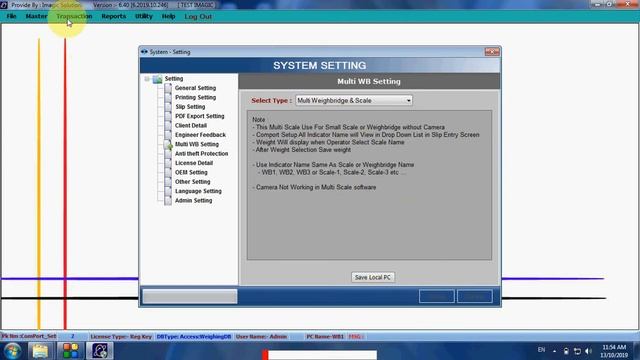Click Log Out in menu bar
This screenshot has width=640, height=360.
click(x=198, y=17)
